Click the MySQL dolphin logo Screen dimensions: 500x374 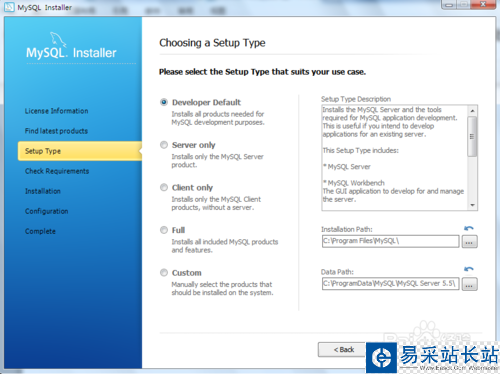click(58, 40)
